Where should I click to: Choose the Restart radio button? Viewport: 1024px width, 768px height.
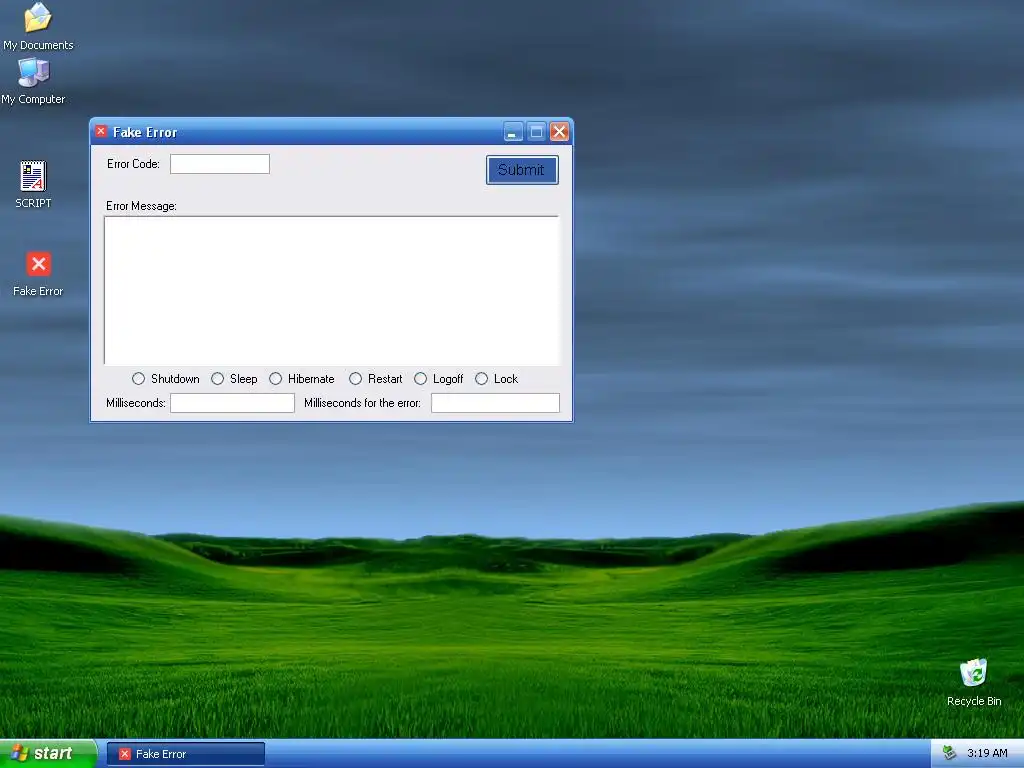coord(355,379)
